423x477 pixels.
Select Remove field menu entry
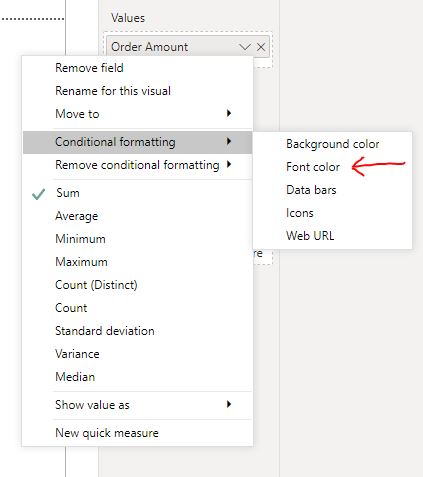tap(137, 68)
